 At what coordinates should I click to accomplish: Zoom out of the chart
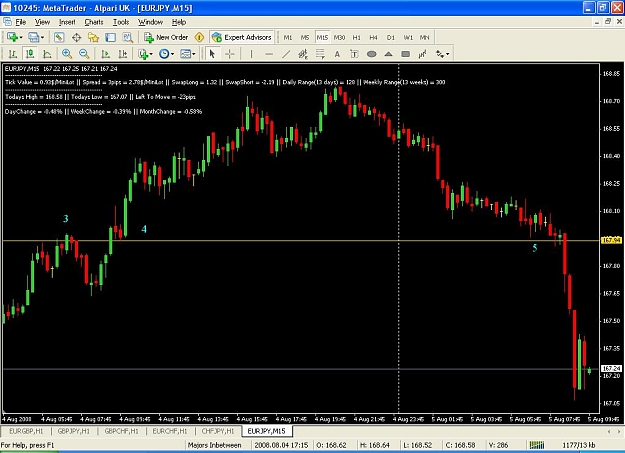coord(84,53)
